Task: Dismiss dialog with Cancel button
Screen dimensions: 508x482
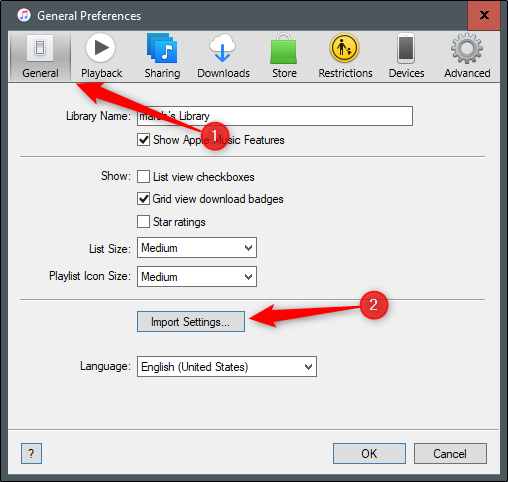Action: click(450, 454)
